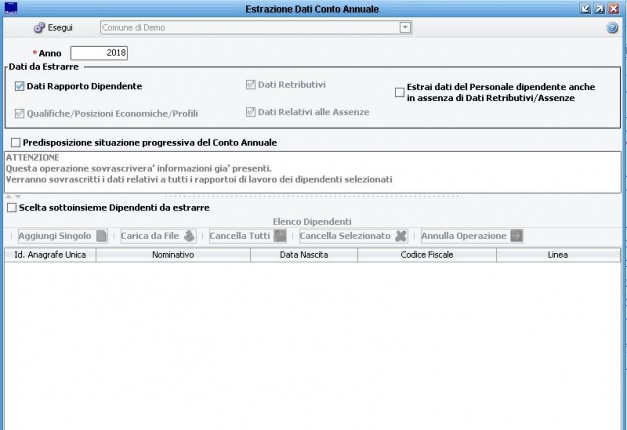Sort by Codice Fiscale column header
The width and height of the screenshot is (627, 430).
click(427, 255)
